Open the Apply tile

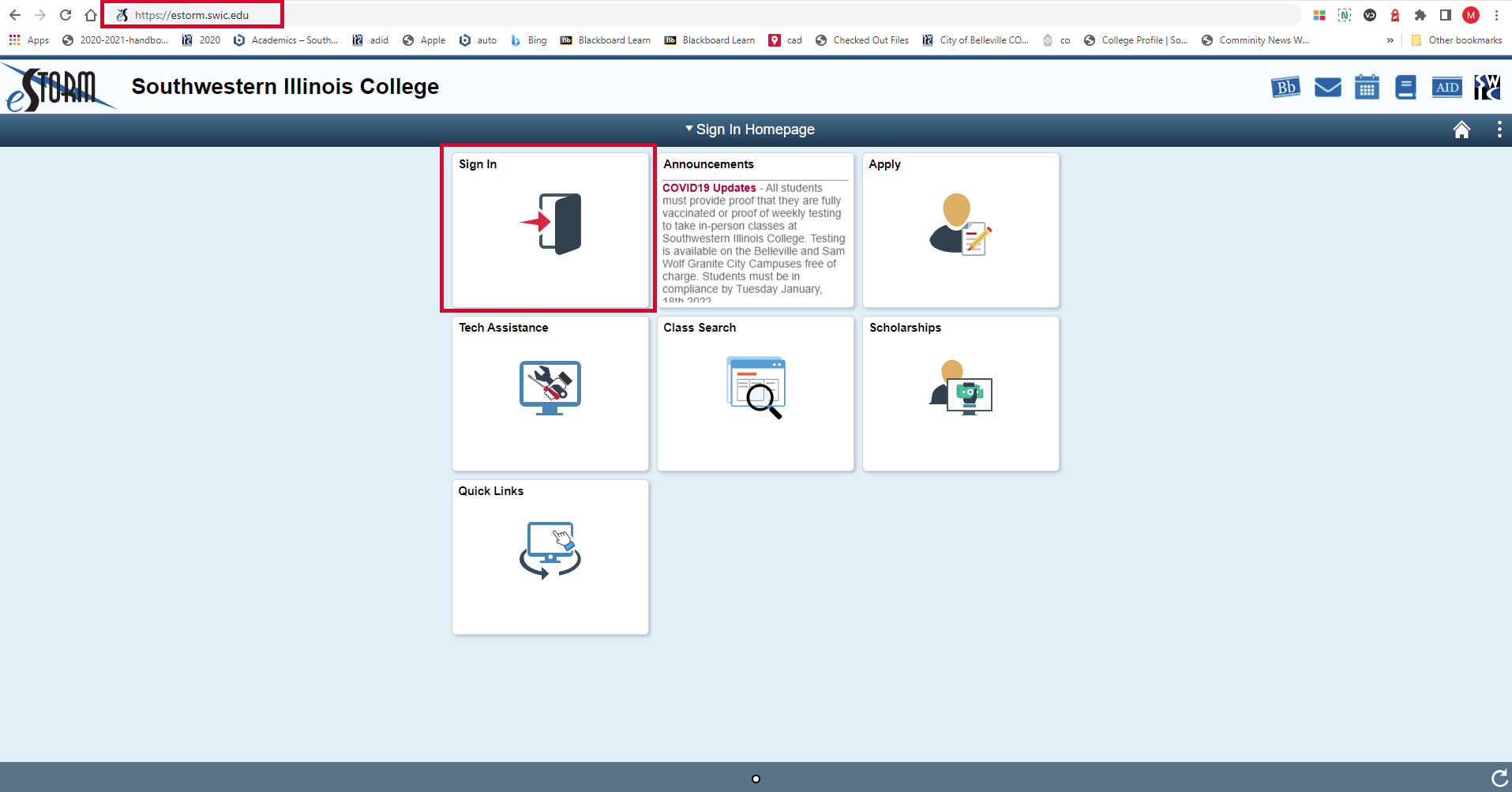(960, 230)
